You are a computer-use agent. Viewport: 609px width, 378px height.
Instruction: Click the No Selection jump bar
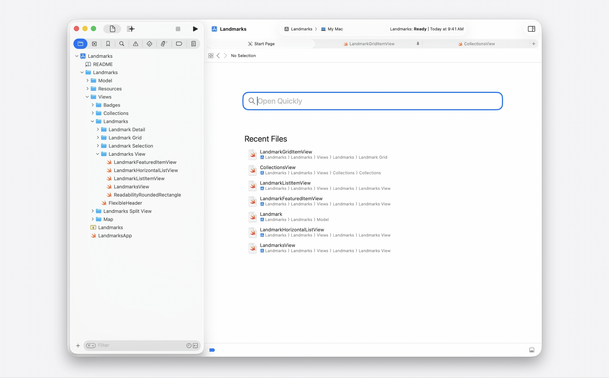(x=243, y=56)
